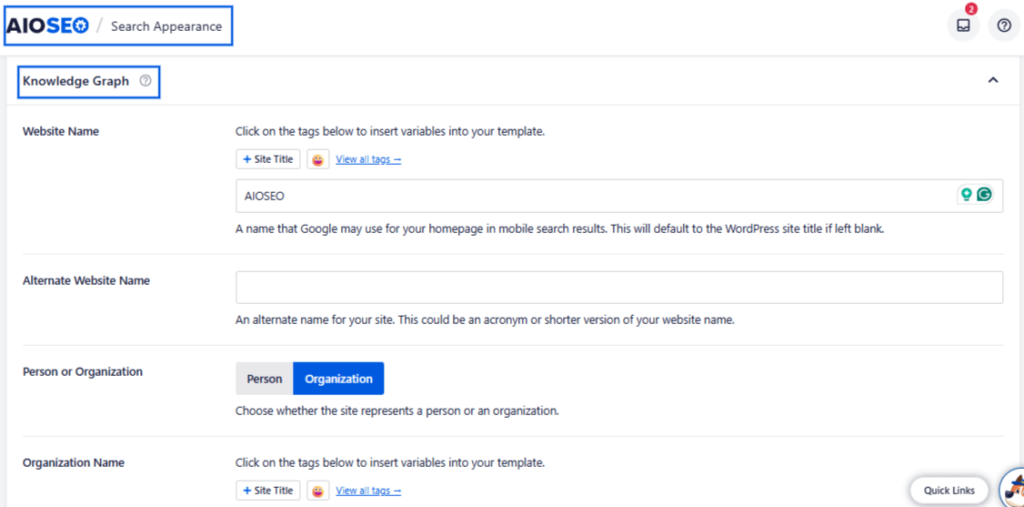Click the Knowledge Graph heading

coord(76,81)
